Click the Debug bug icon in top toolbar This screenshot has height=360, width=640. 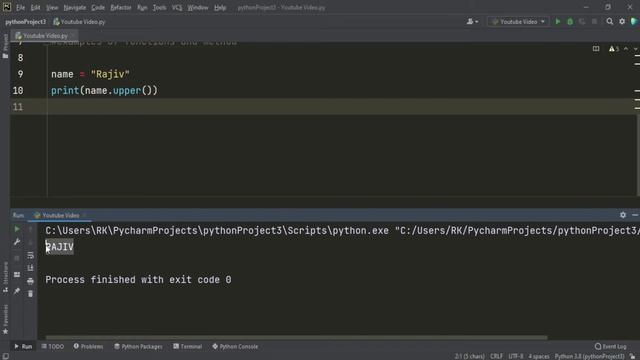(570, 22)
